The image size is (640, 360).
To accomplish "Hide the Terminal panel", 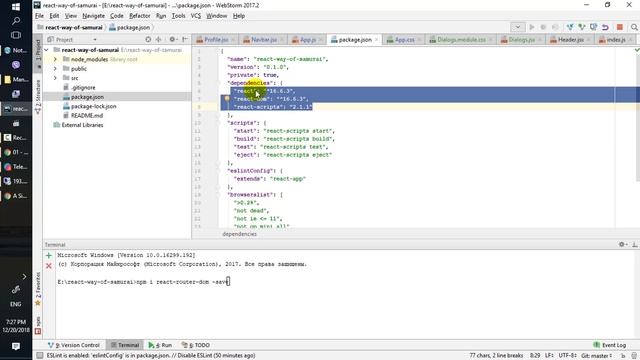I will tap(634, 244).
